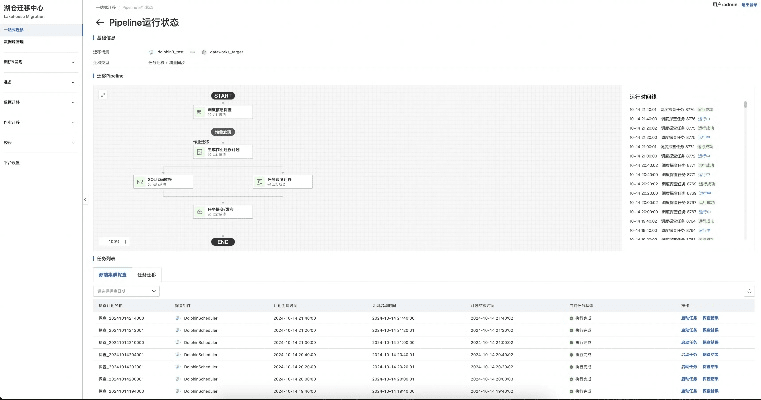The height and width of the screenshot is (400, 761).
Task: Click the scrollbar of the run log panel
Action: point(745,105)
